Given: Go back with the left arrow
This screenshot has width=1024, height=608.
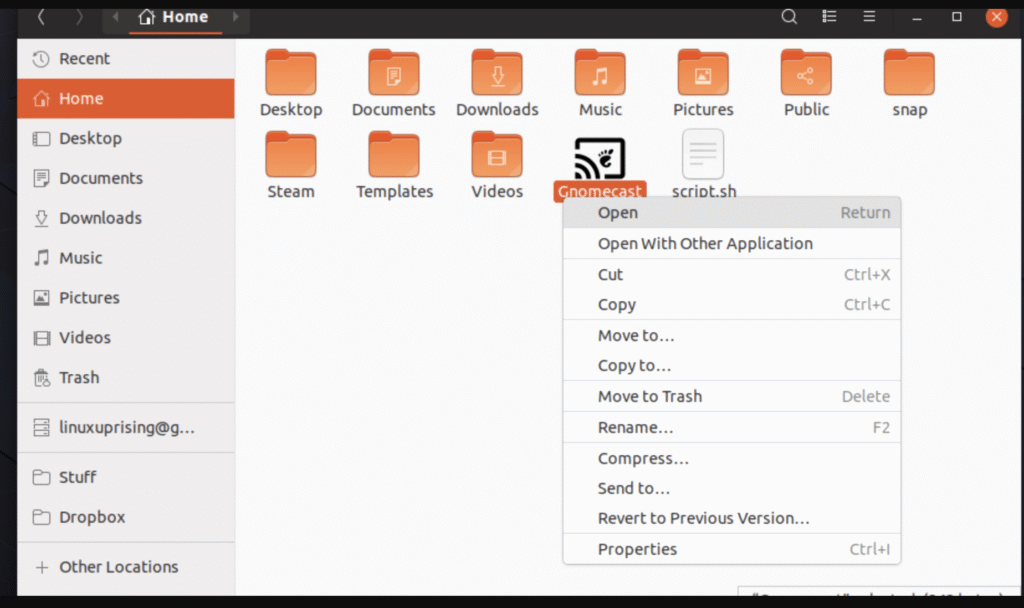Looking at the screenshot, I should pyautogui.click(x=40, y=17).
